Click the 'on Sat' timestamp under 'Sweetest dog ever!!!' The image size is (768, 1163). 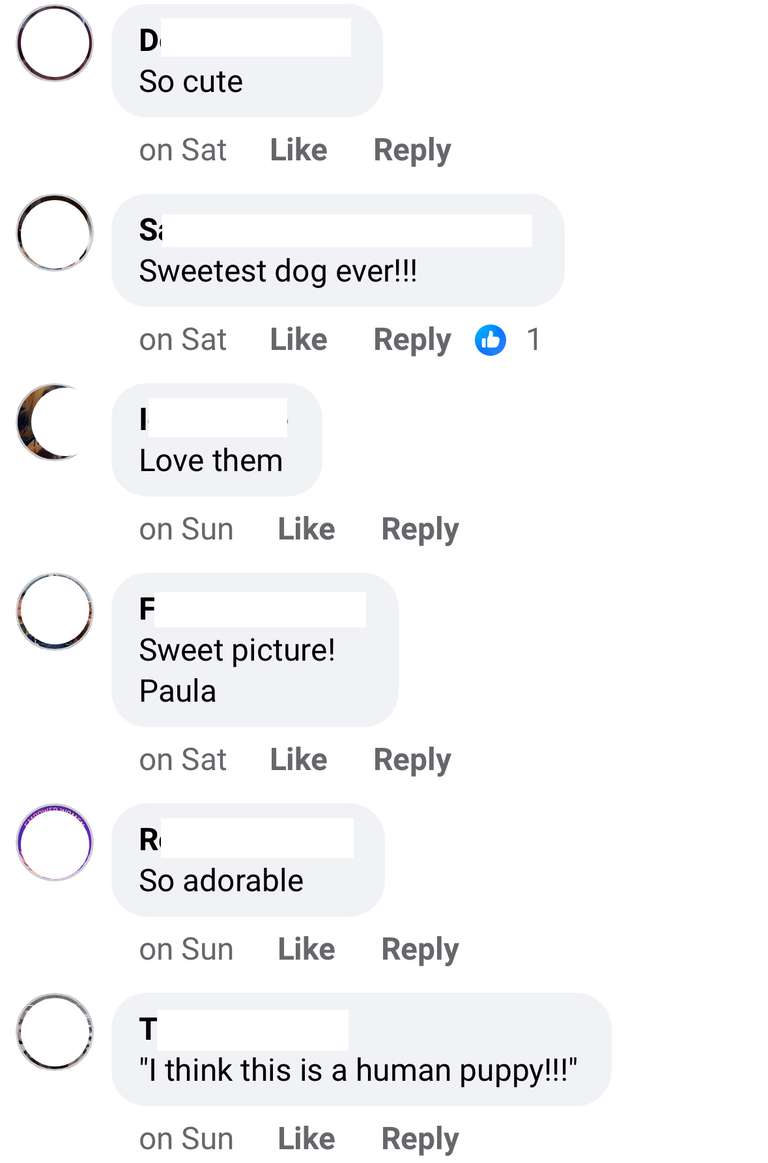[184, 340]
